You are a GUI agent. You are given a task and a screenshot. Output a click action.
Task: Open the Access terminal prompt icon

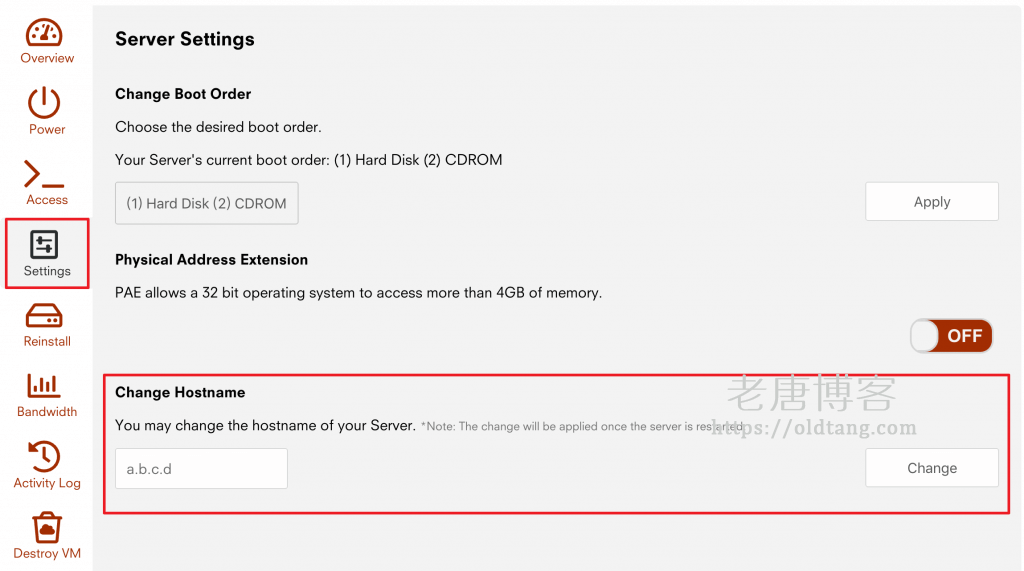(45, 174)
